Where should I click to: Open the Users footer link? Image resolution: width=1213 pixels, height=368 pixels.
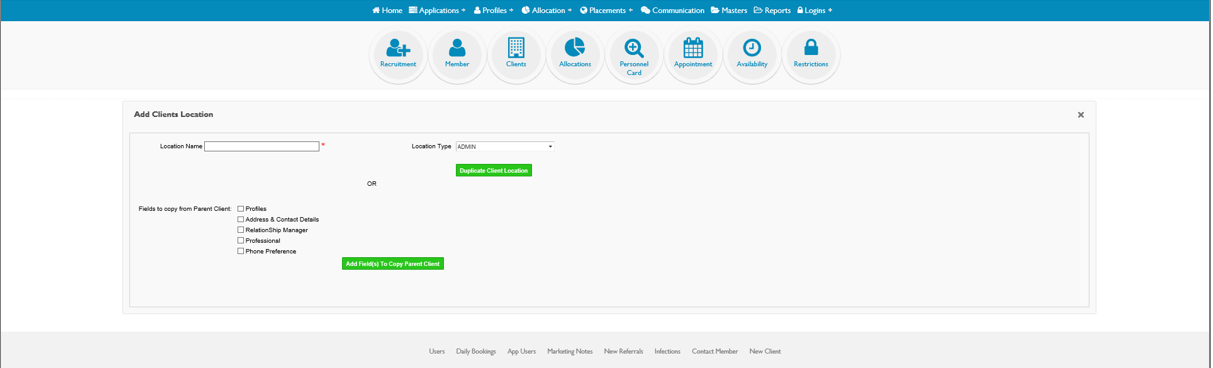pos(437,352)
